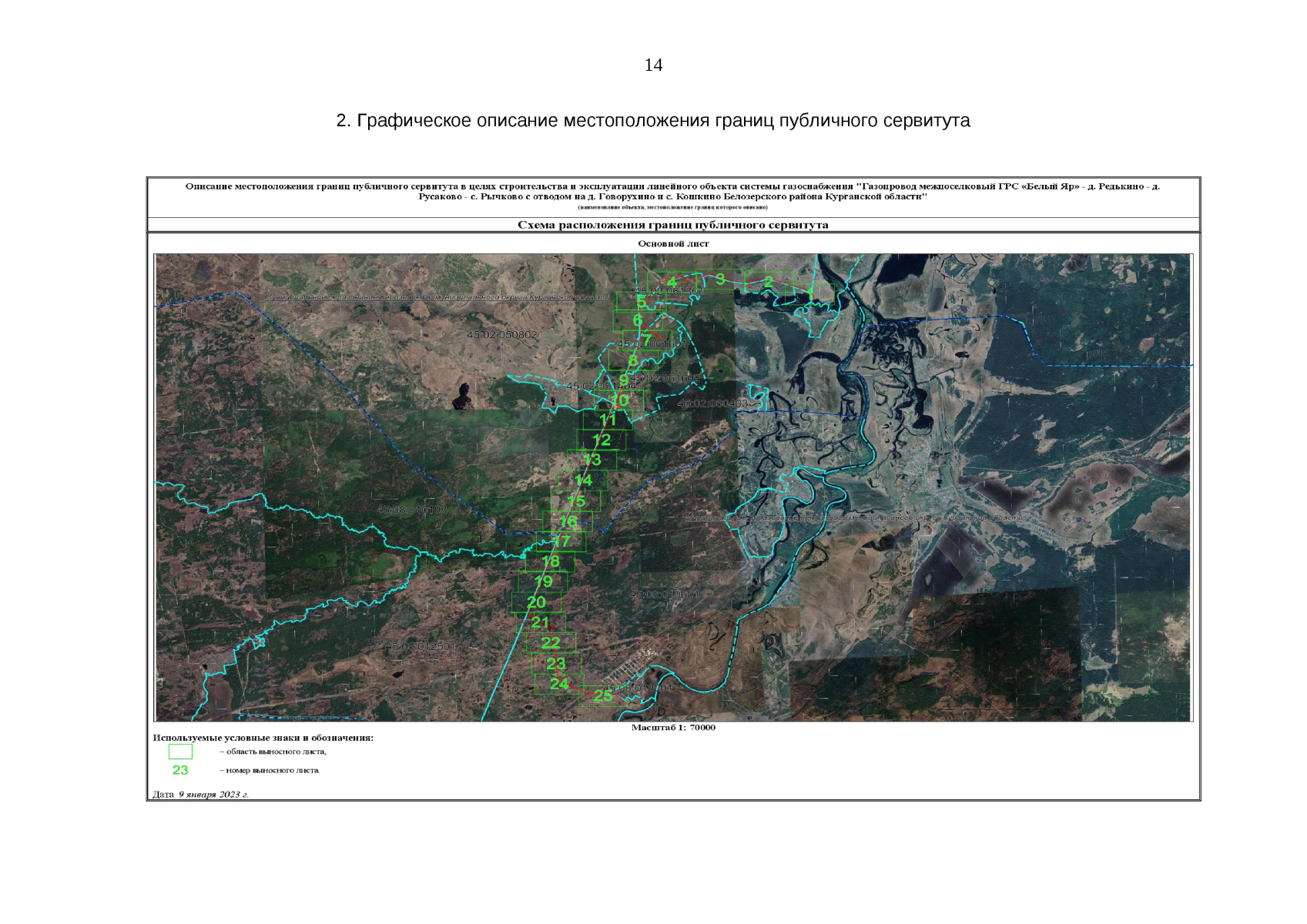Click sheet number 16 on the pipeline
Image resolution: width=1307 pixels, height=924 pixels.
[568, 521]
